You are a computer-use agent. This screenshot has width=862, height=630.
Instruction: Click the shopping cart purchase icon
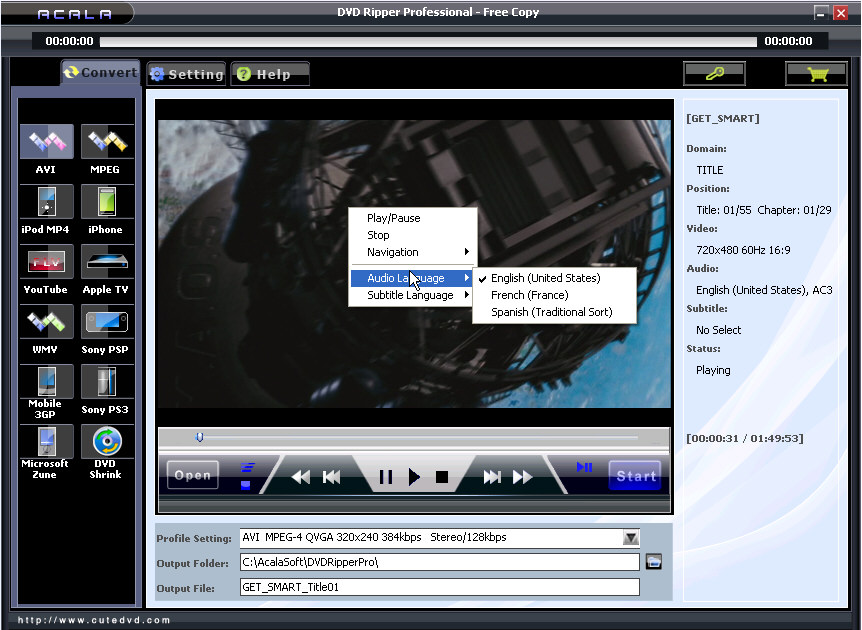(x=815, y=74)
